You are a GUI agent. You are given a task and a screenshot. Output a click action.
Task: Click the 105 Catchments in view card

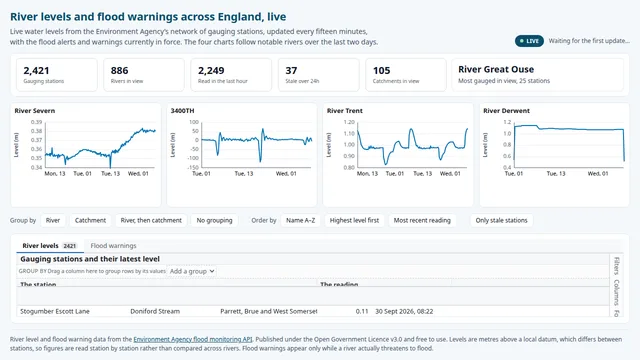[x=406, y=75]
